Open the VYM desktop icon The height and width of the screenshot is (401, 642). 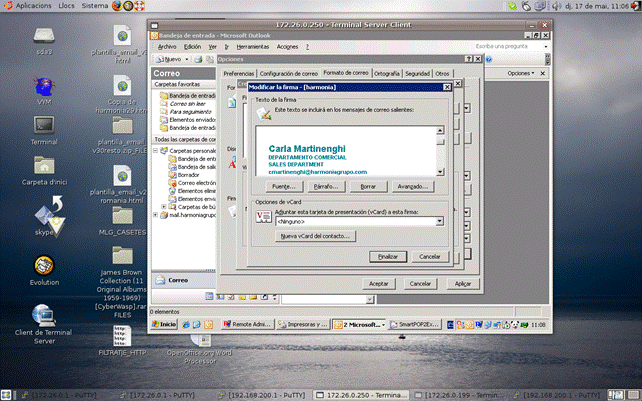pyautogui.click(x=44, y=88)
